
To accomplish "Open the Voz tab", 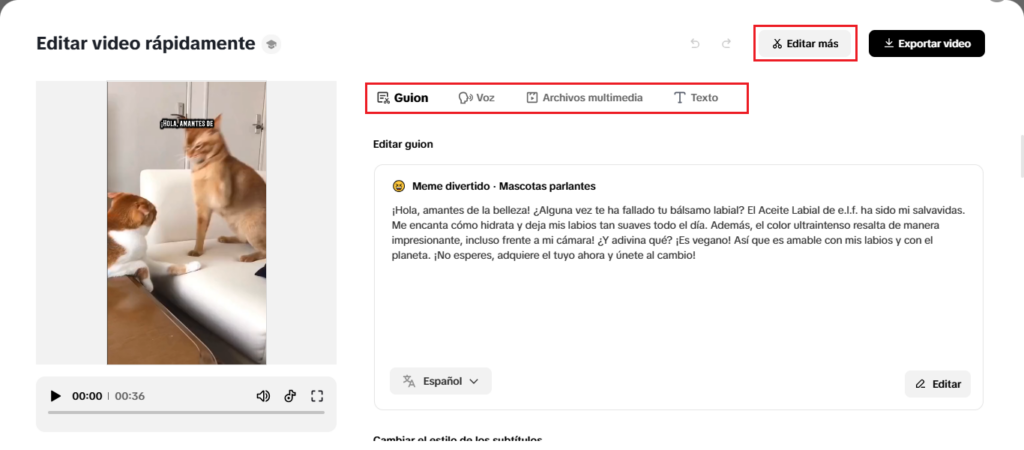I will pyautogui.click(x=476, y=98).
